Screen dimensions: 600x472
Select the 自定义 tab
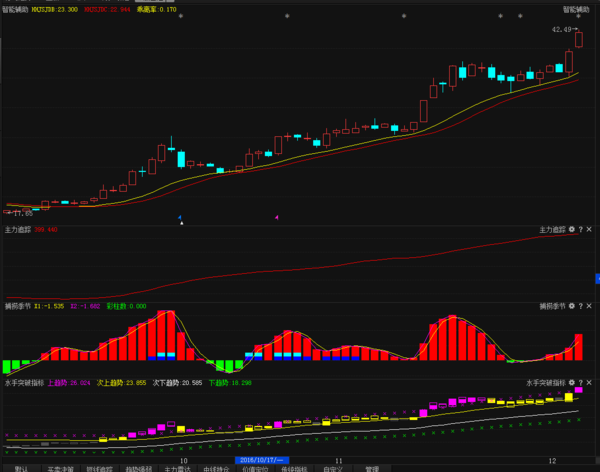(x=333, y=469)
